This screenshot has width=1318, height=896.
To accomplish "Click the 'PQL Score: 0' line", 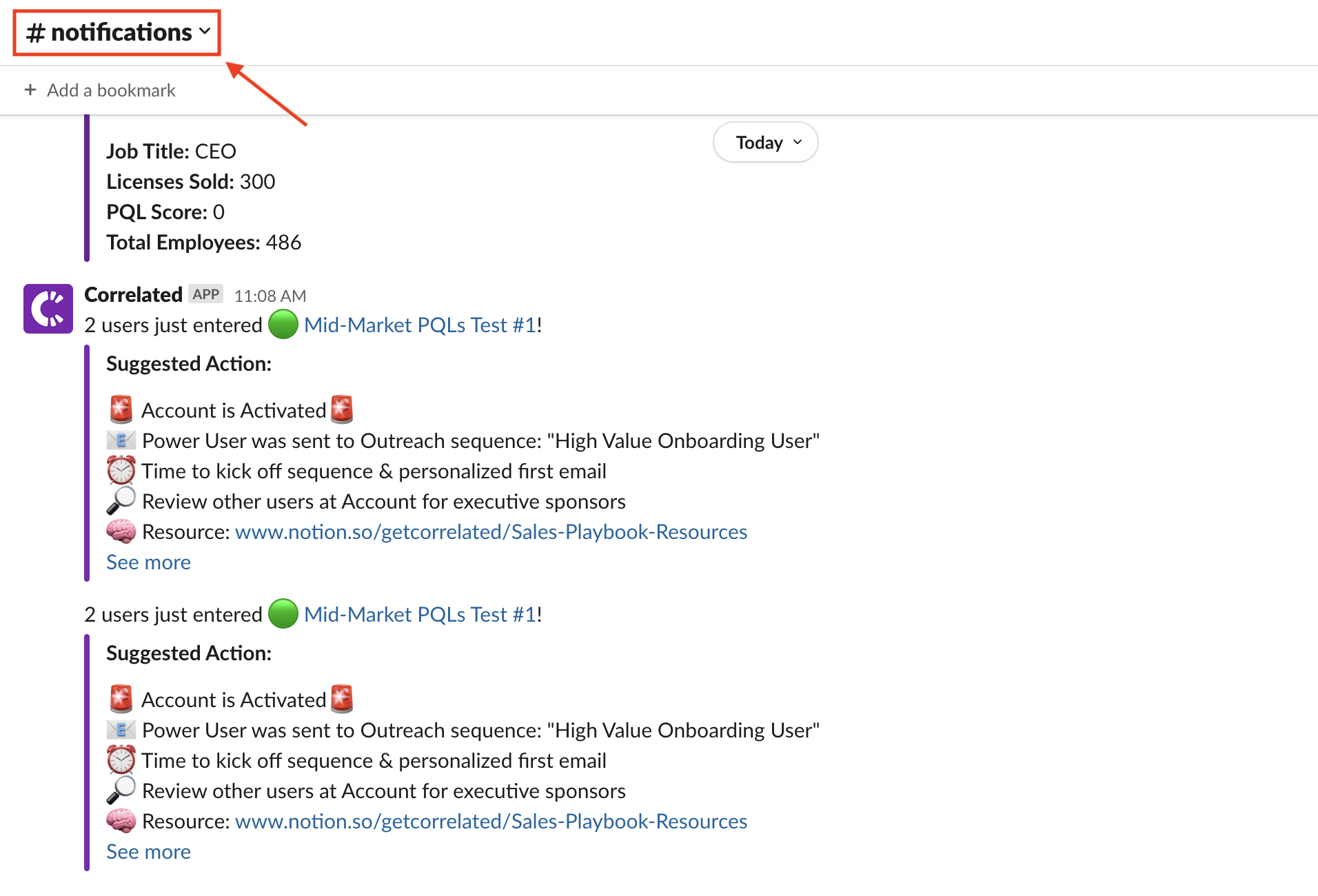I will coord(165,212).
